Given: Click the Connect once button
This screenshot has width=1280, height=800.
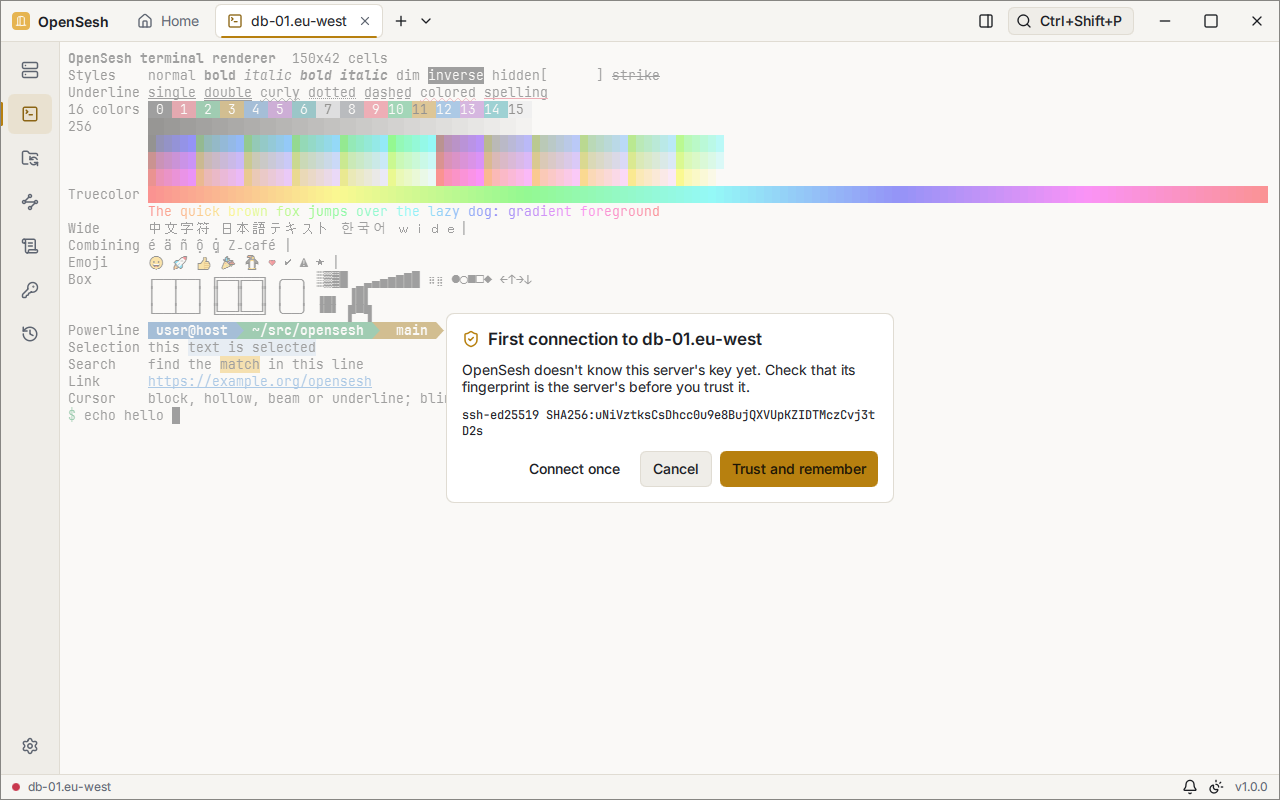Looking at the screenshot, I should click(575, 469).
